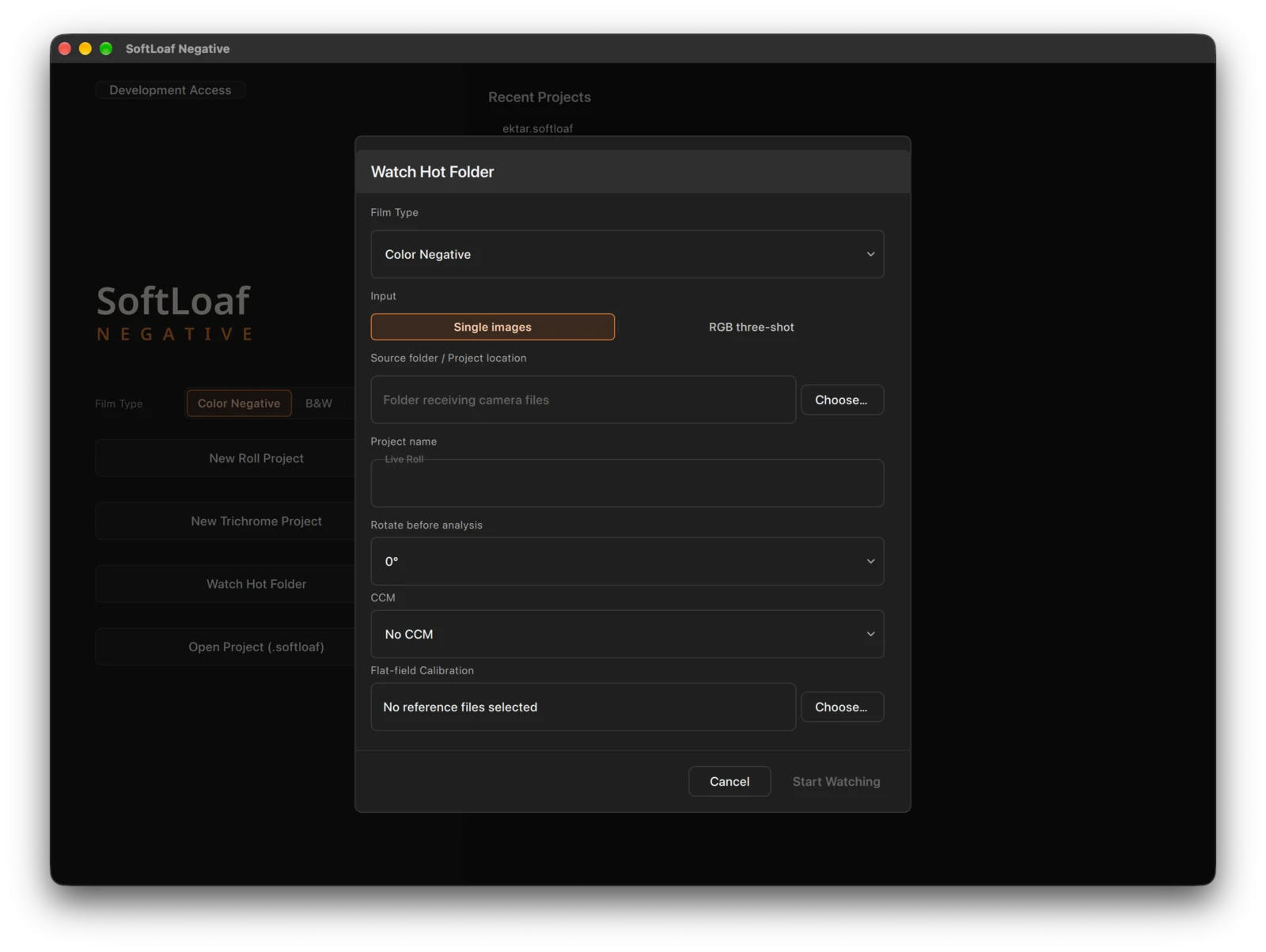Switch input to RGB three-shot
The image size is (1266, 952).
coord(751,327)
